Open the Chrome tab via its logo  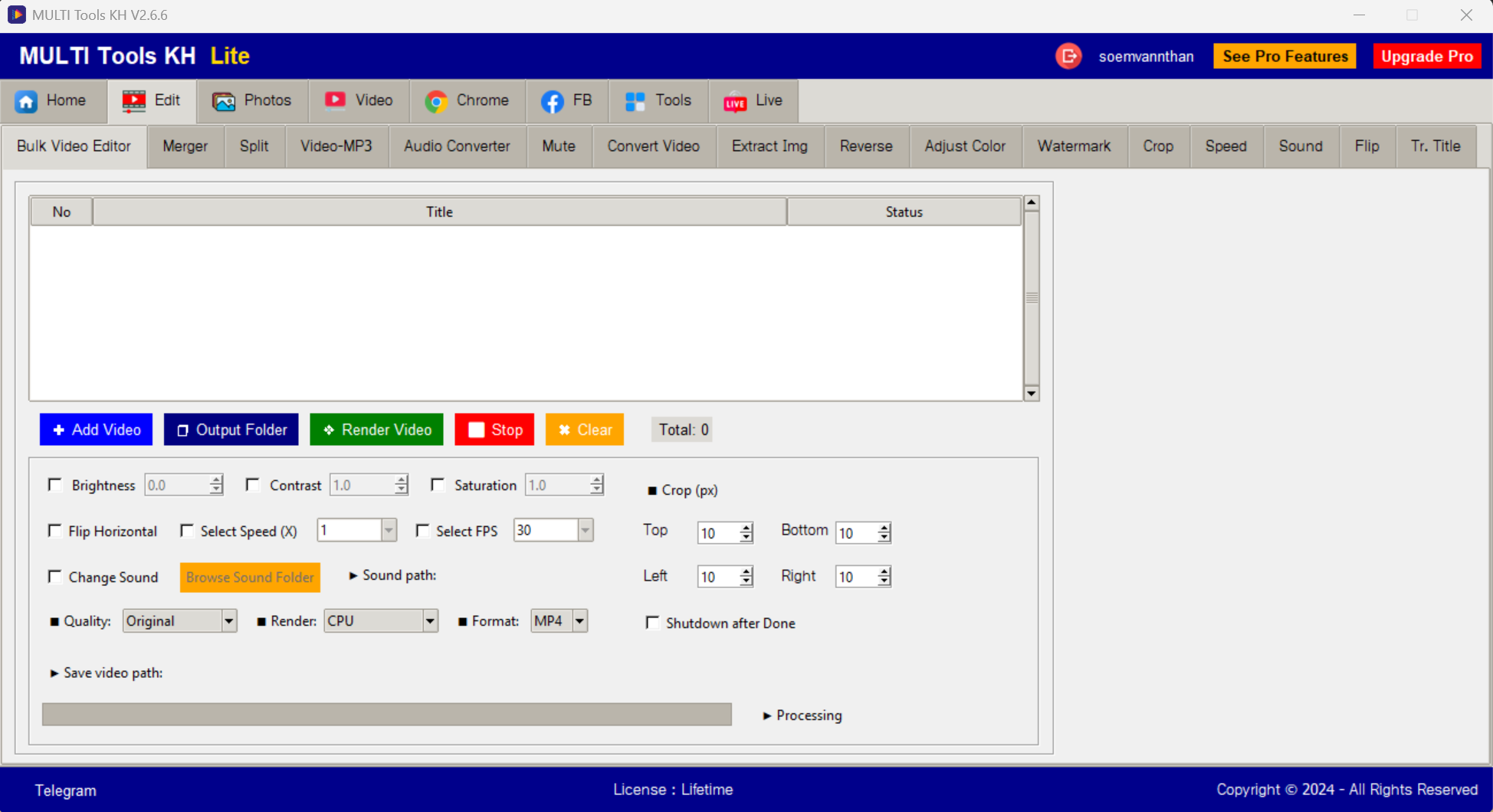pos(436,101)
